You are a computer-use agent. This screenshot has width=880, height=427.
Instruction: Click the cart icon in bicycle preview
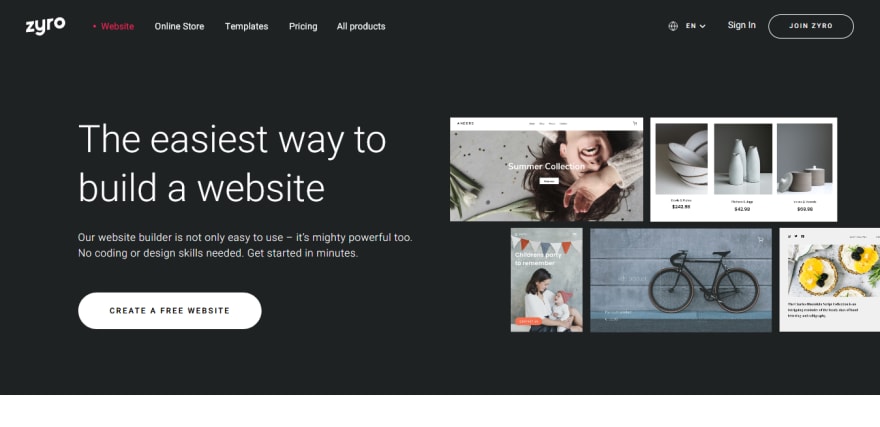(x=760, y=240)
